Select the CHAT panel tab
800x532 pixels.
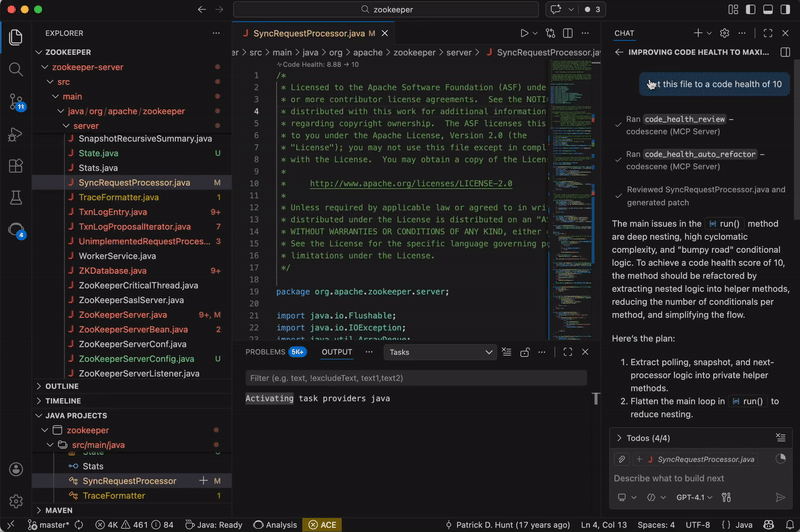(624, 33)
